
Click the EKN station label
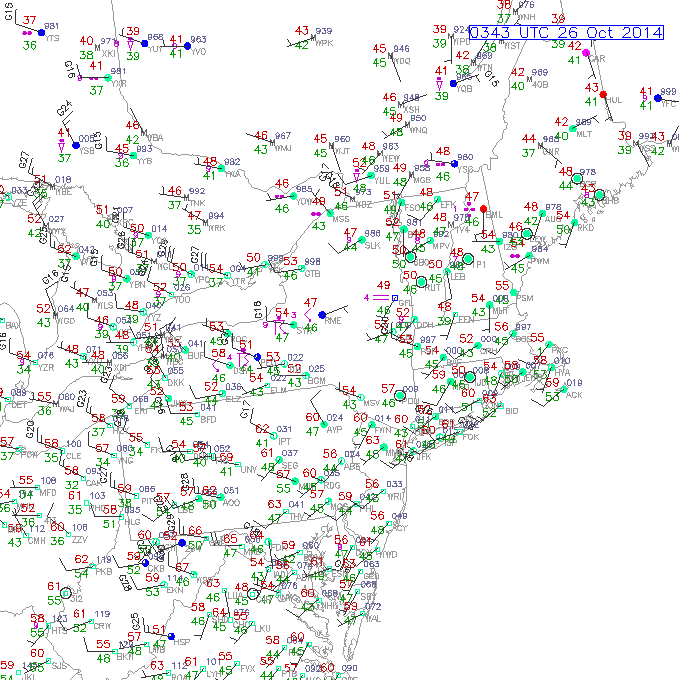click(x=175, y=590)
